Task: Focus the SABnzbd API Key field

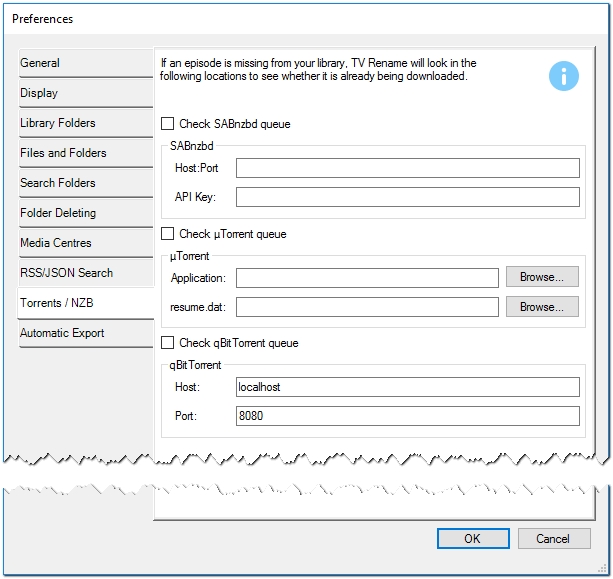Action: [x=407, y=197]
